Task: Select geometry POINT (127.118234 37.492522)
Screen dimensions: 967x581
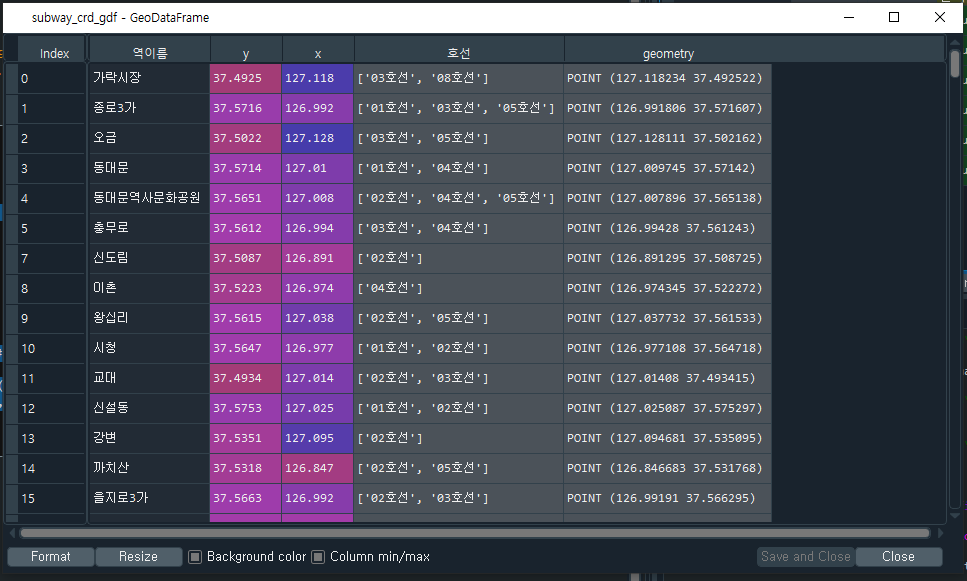Action: 668,78
